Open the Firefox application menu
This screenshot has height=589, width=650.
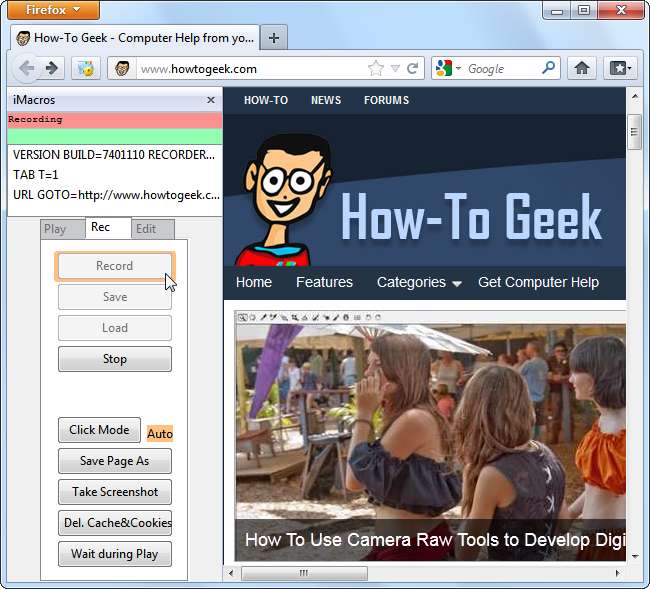click(x=53, y=10)
